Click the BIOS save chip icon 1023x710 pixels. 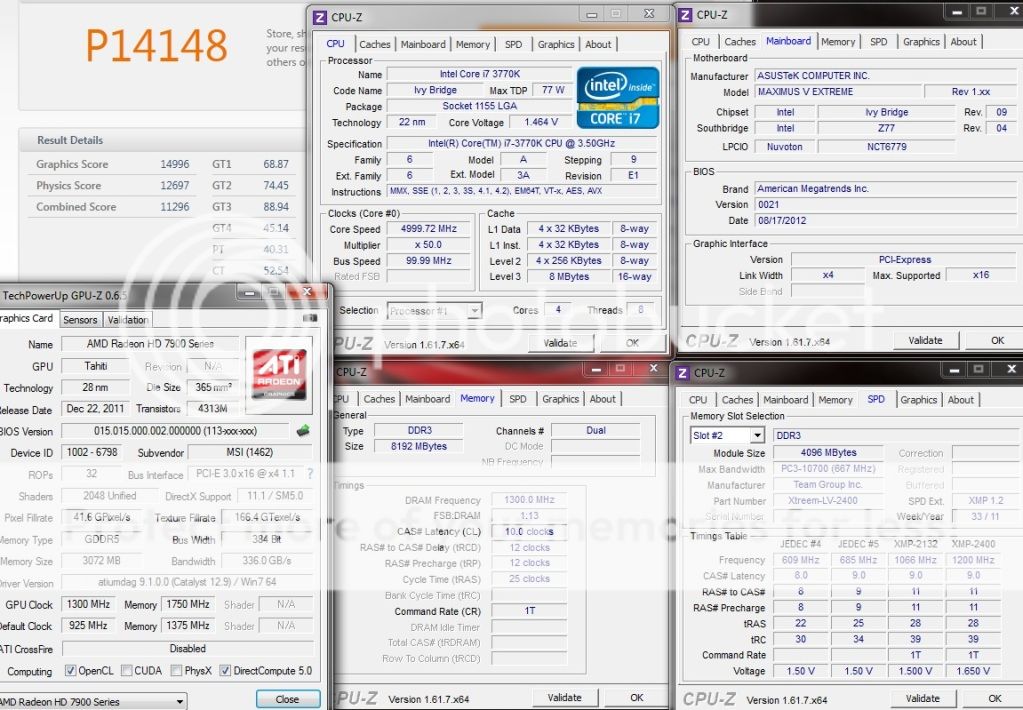303,431
